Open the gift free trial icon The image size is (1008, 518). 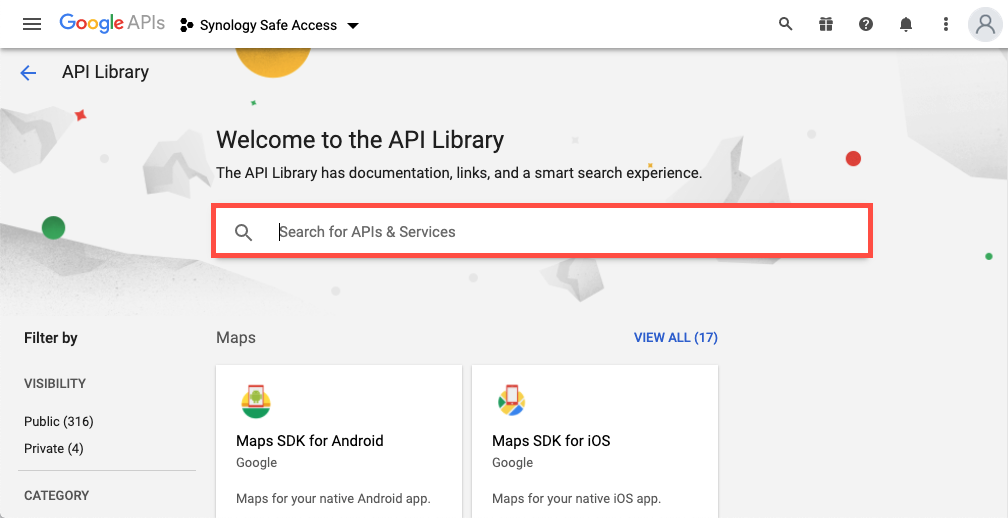click(825, 24)
